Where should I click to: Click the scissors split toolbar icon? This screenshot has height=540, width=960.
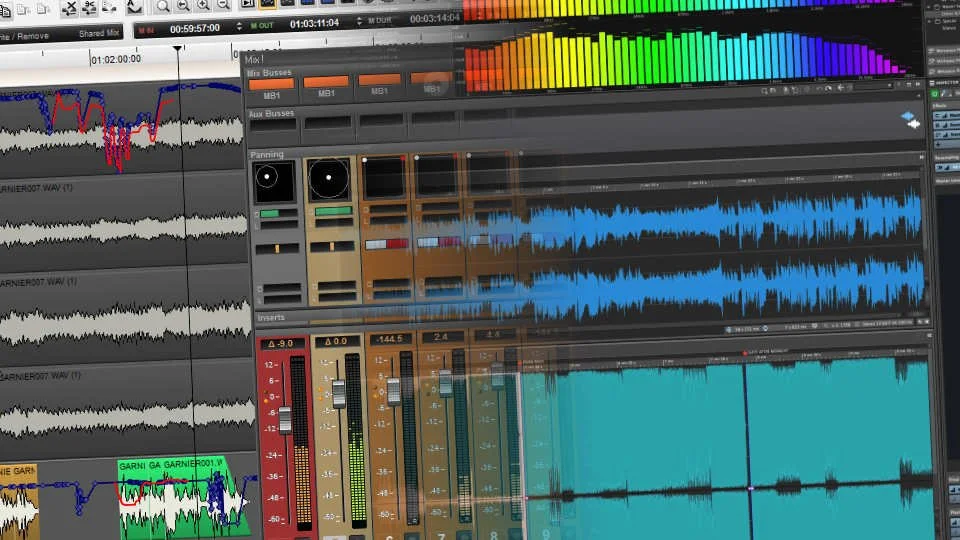89,7
